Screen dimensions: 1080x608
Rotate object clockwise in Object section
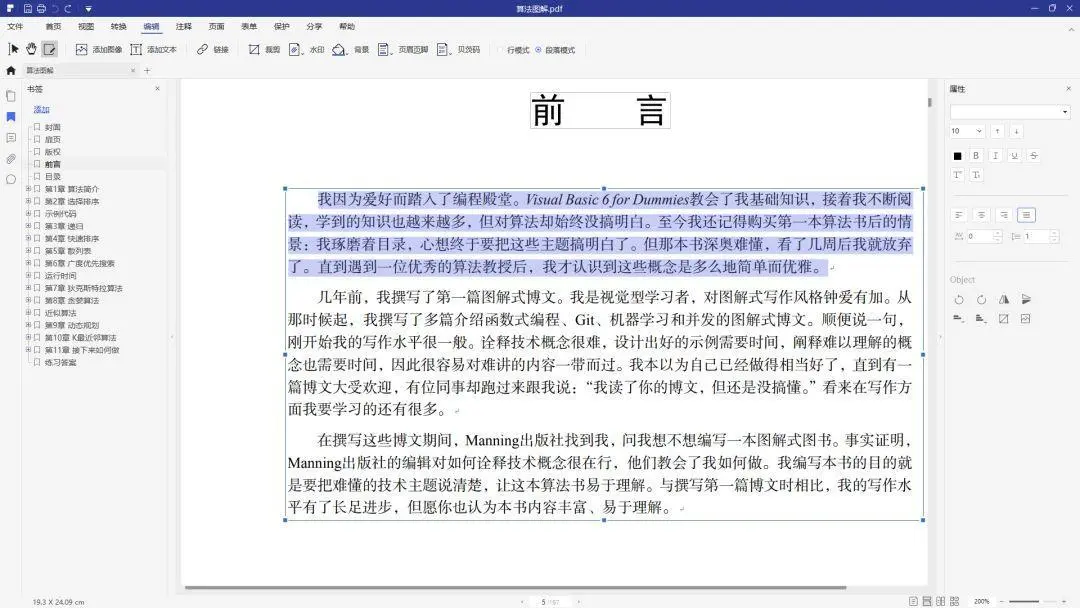pos(982,300)
